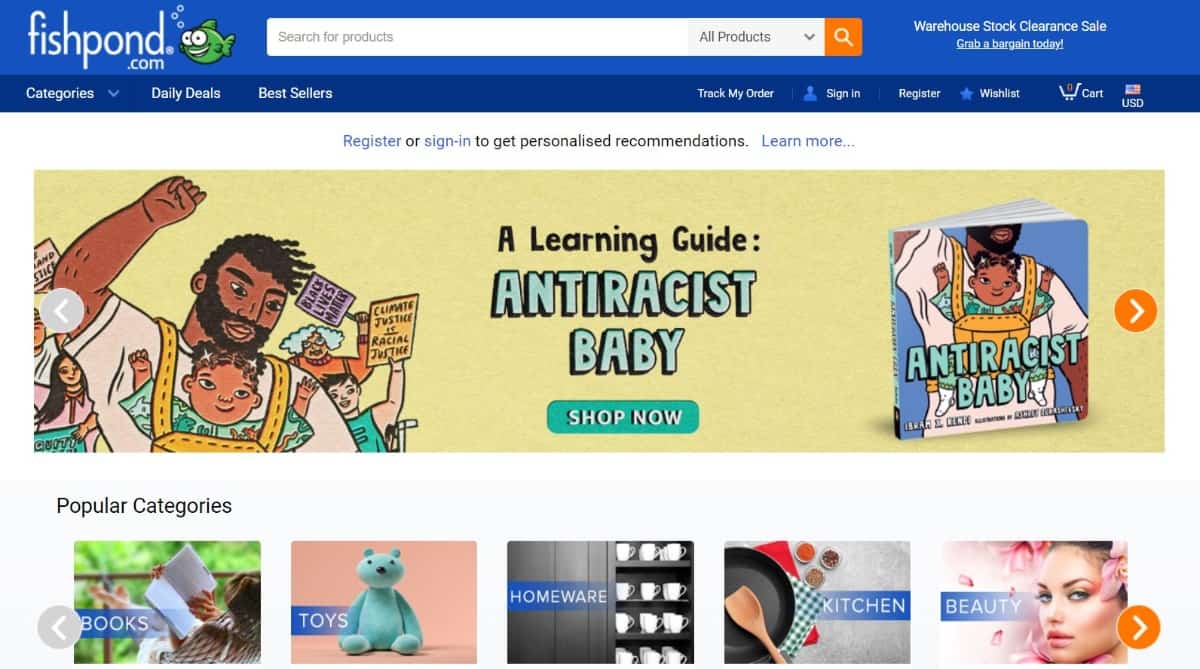1200x669 pixels.
Task: Click the Grab a bargain today link
Action: (x=1010, y=44)
